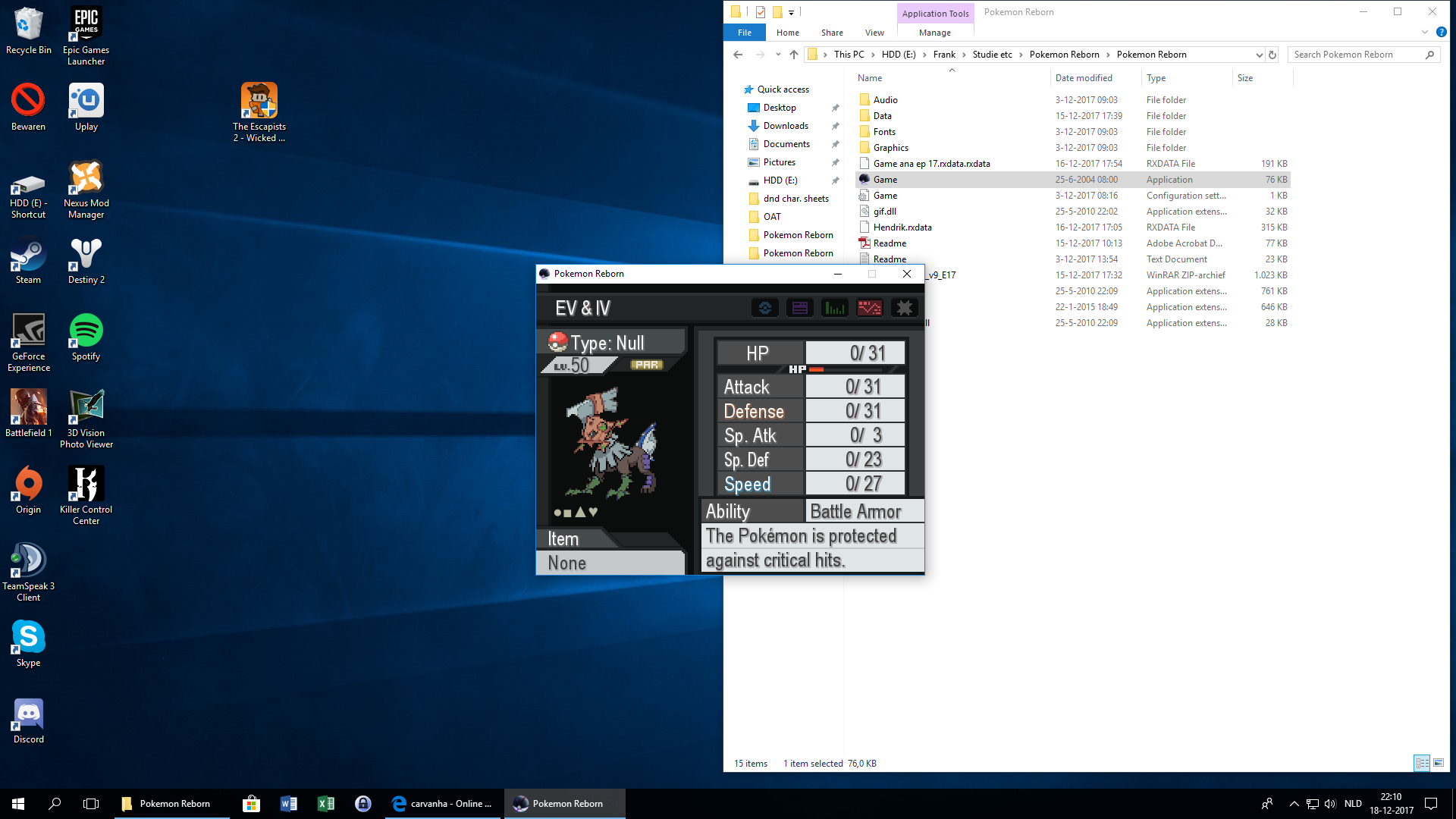The height and width of the screenshot is (819, 1456).
Task: Open Downloads in Quick access
Action: pos(786,126)
